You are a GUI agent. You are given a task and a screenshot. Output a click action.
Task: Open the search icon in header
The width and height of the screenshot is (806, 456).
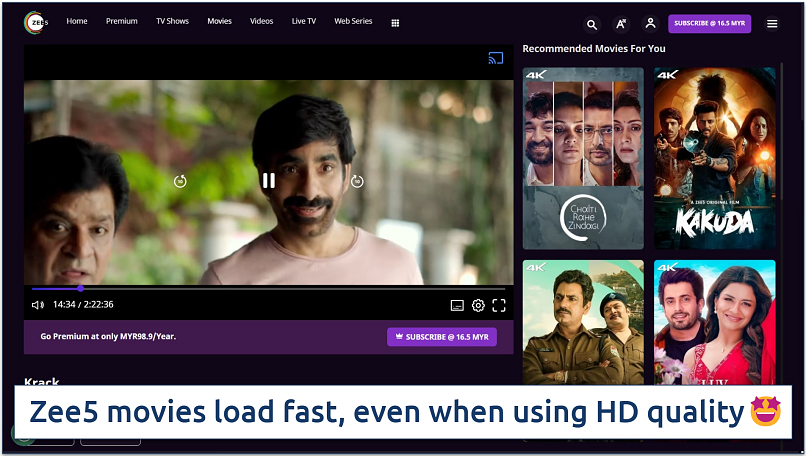[592, 24]
